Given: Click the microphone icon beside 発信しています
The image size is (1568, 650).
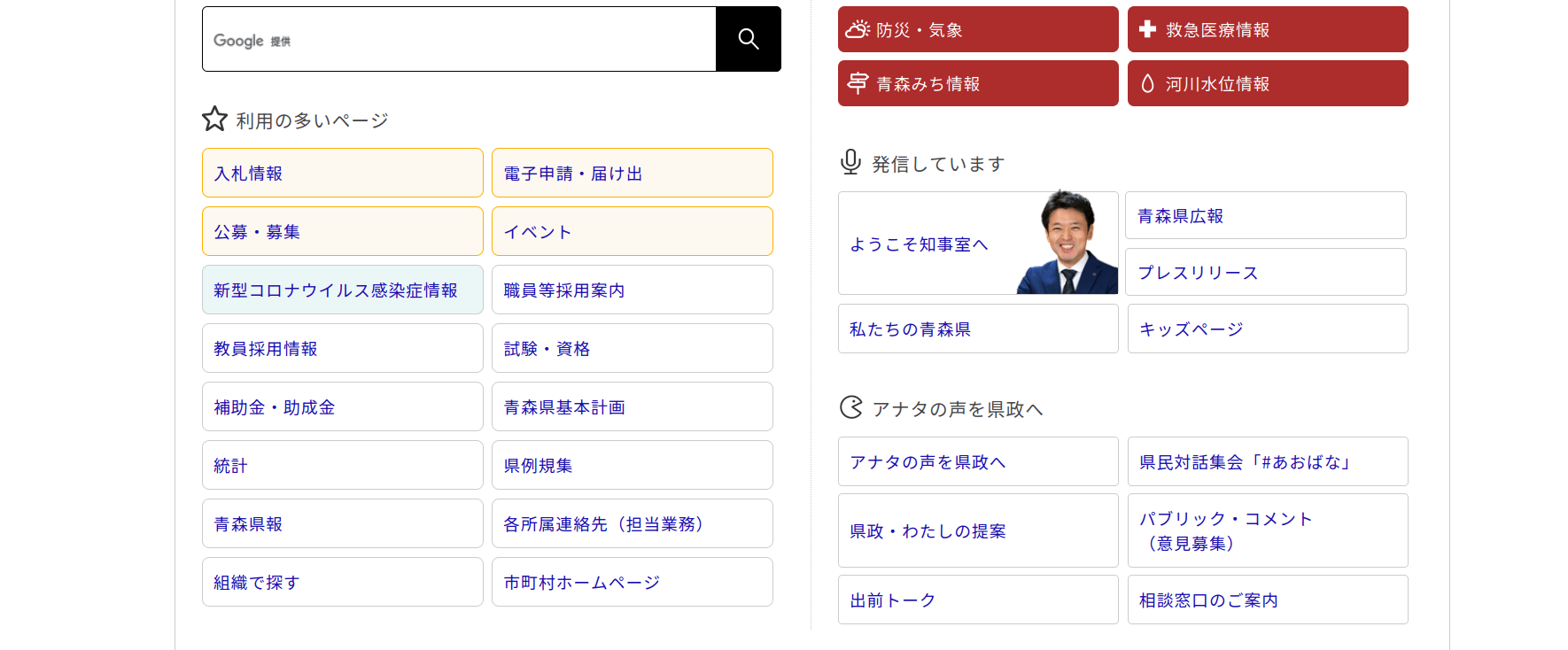Looking at the screenshot, I should point(850,162).
